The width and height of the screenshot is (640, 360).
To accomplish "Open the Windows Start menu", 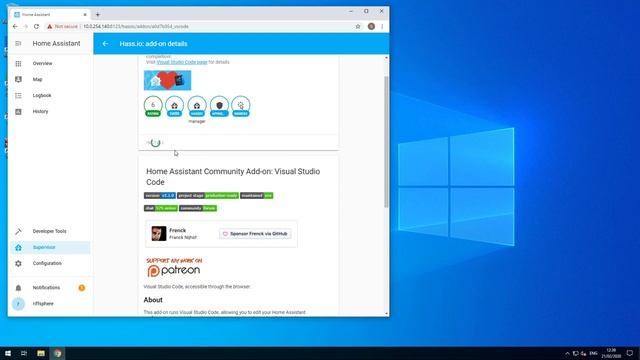I will 8,353.
